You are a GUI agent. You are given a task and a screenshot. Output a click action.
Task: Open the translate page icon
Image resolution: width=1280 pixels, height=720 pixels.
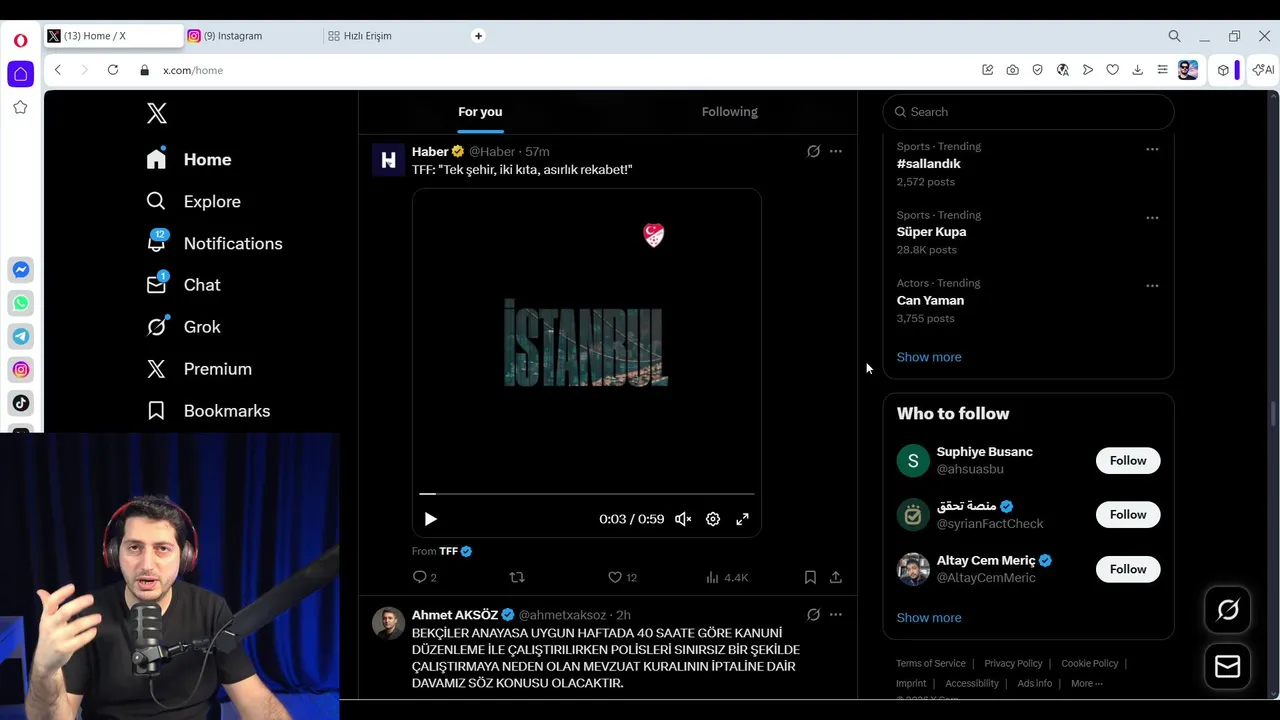click(1063, 70)
